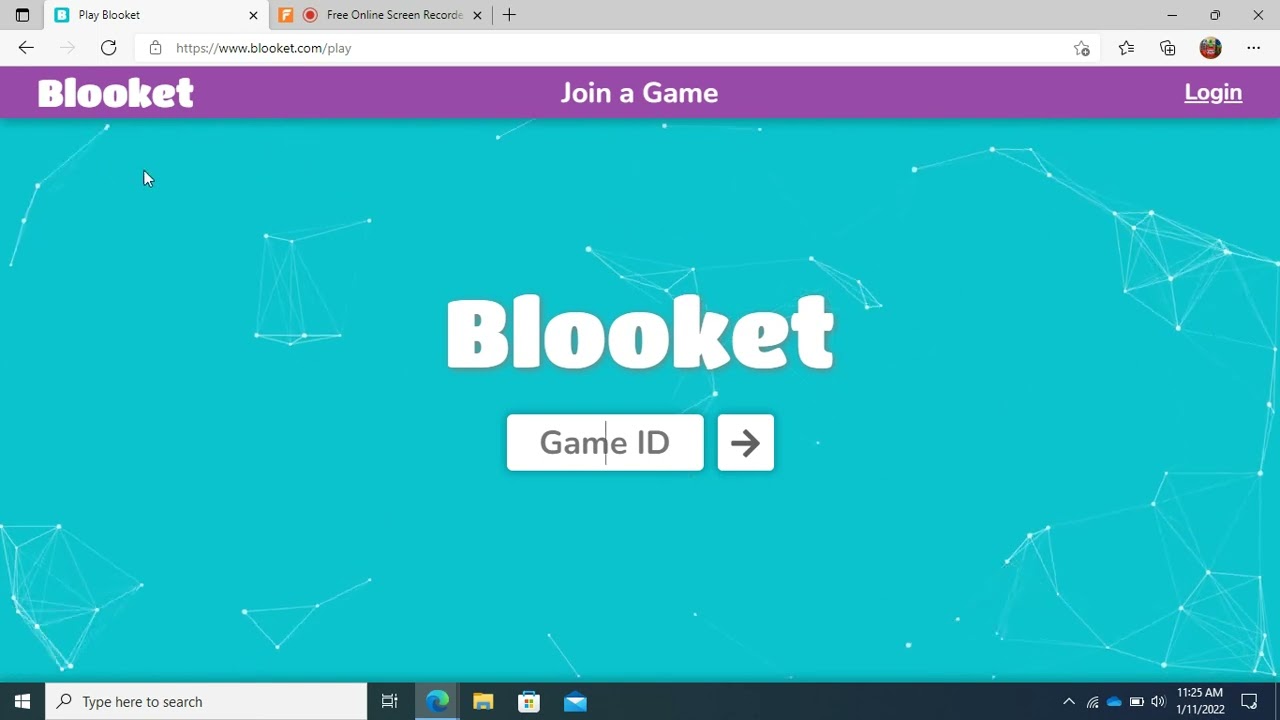Switch to Free Online Screen Recorder tab
1280x720 pixels.
click(381, 15)
